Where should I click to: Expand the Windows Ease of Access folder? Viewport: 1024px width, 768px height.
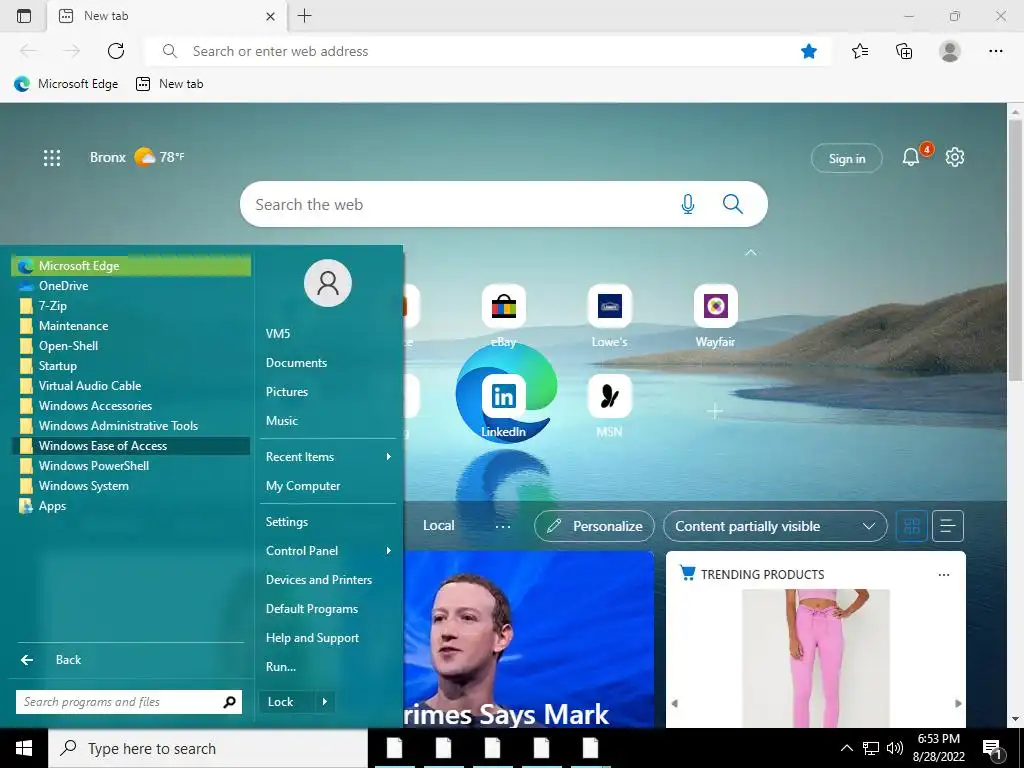[131, 445]
